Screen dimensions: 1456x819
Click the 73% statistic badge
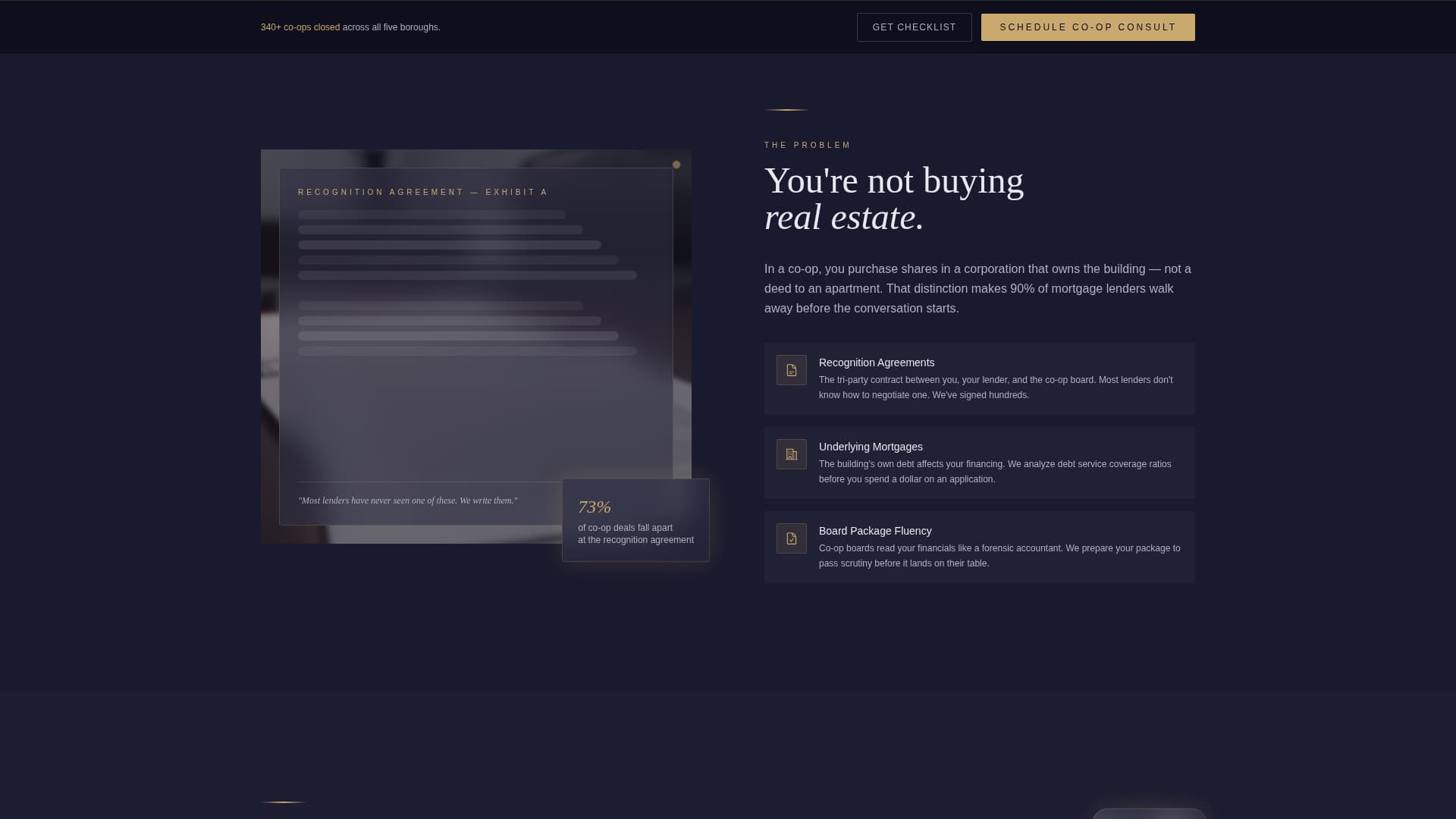point(635,519)
